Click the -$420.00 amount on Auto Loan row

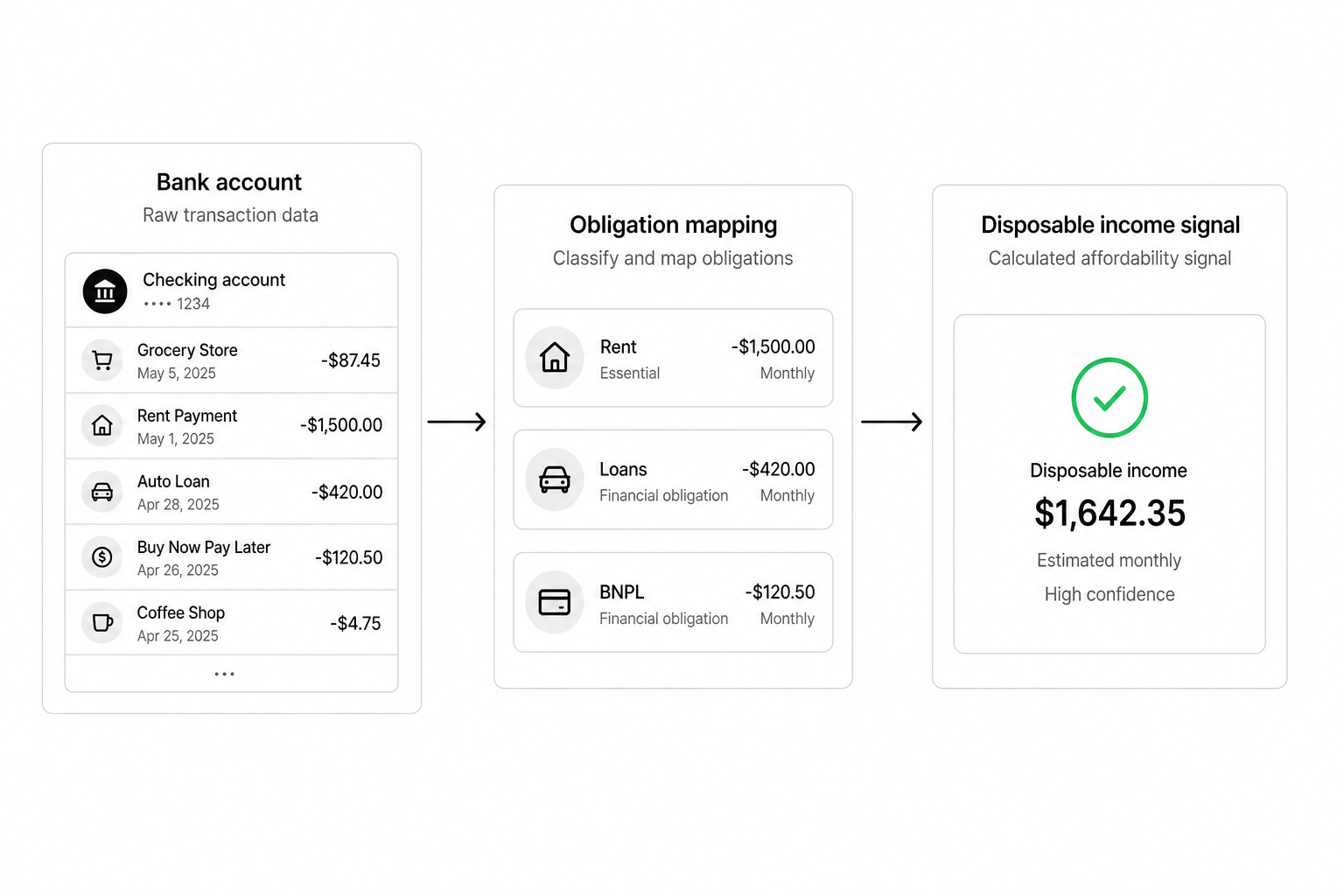(x=347, y=492)
